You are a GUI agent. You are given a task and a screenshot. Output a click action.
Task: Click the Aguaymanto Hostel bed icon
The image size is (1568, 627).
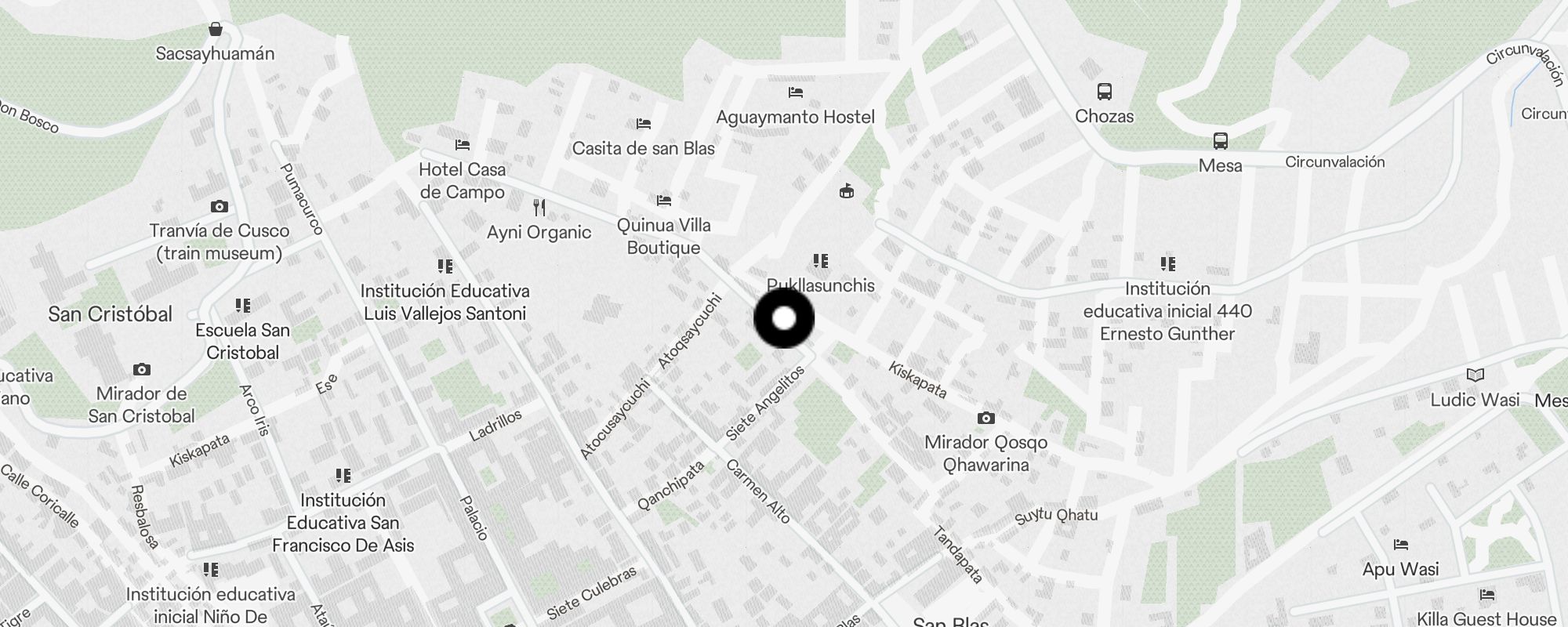(796, 92)
